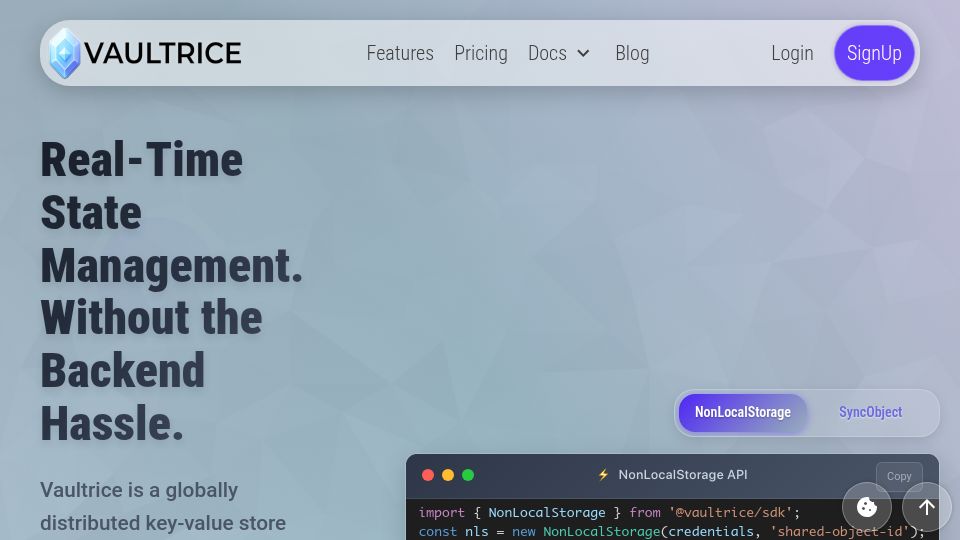Image resolution: width=960 pixels, height=540 pixels.
Task: Go to the Pricing page
Action: pyautogui.click(x=481, y=53)
